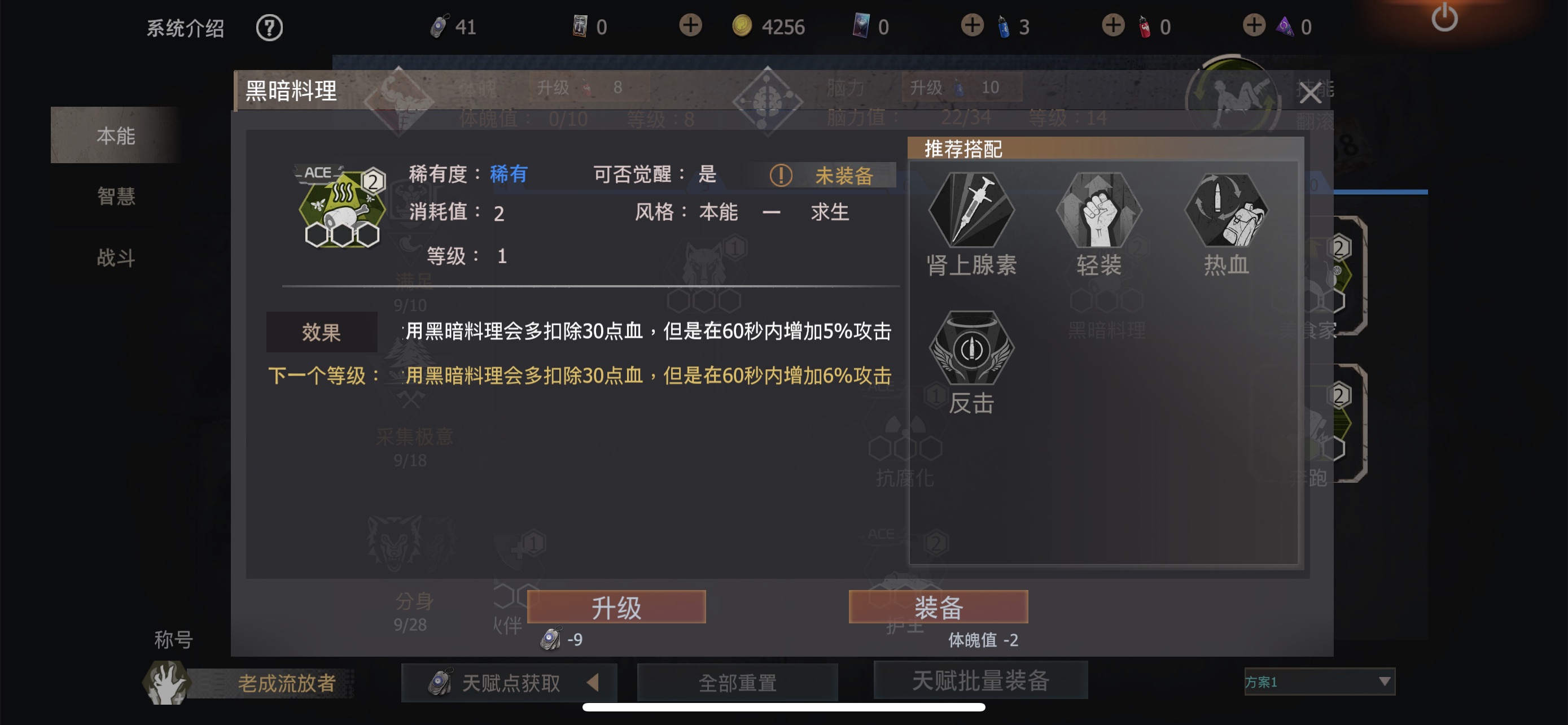Select the 本能 tab
The height and width of the screenshot is (725, 1568).
[116, 135]
